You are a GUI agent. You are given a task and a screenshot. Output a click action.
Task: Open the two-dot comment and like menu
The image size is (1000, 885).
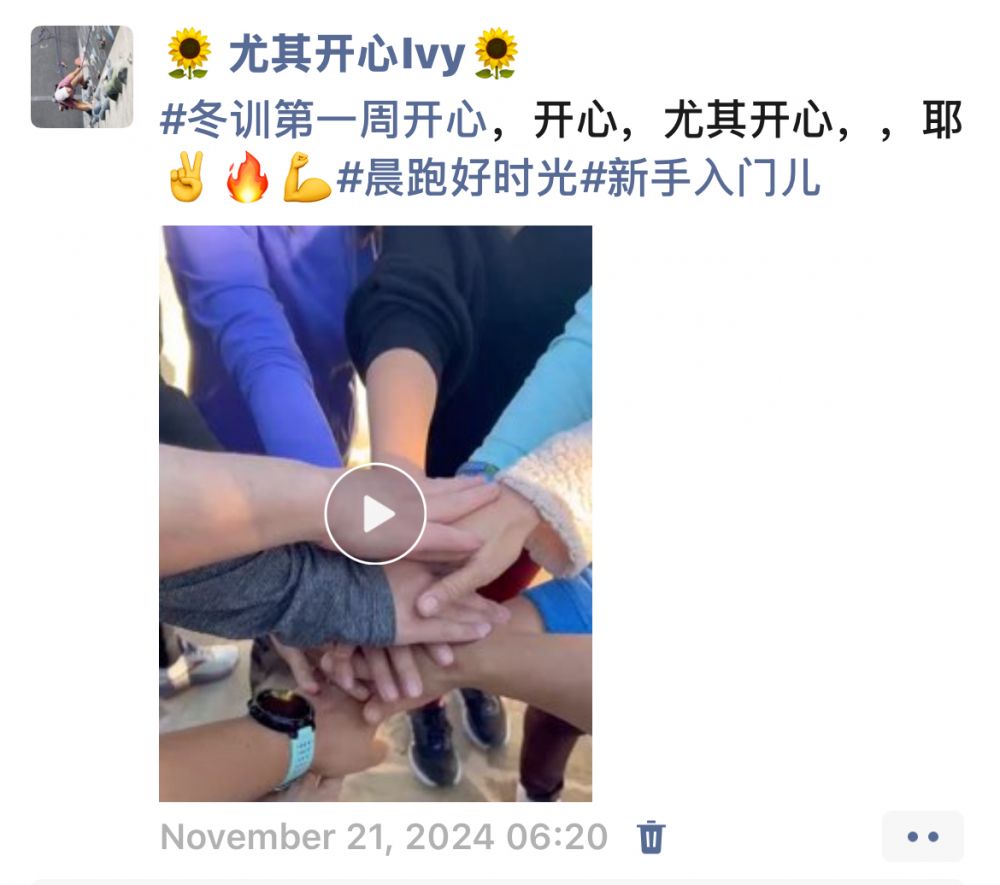[x=923, y=837]
